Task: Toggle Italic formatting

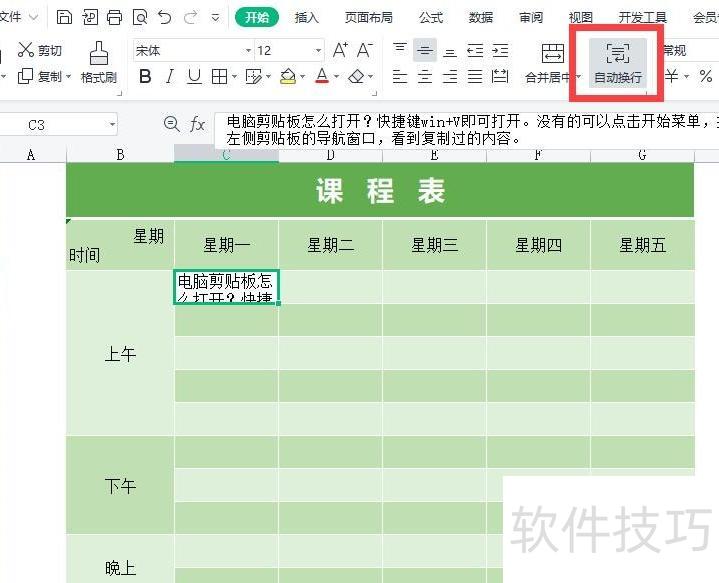Action: pyautogui.click(x=170, y=76)
